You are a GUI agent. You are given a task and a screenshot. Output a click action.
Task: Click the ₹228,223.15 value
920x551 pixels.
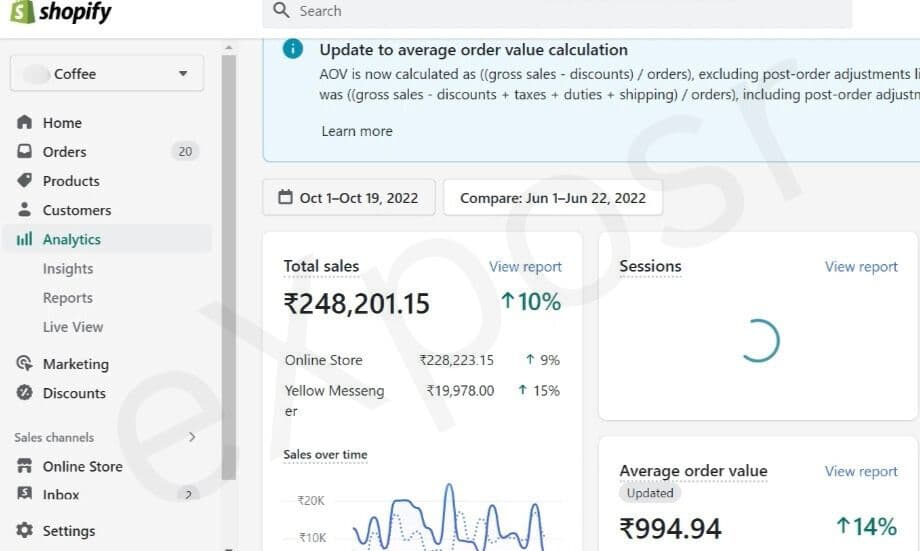tap(456, 360)
